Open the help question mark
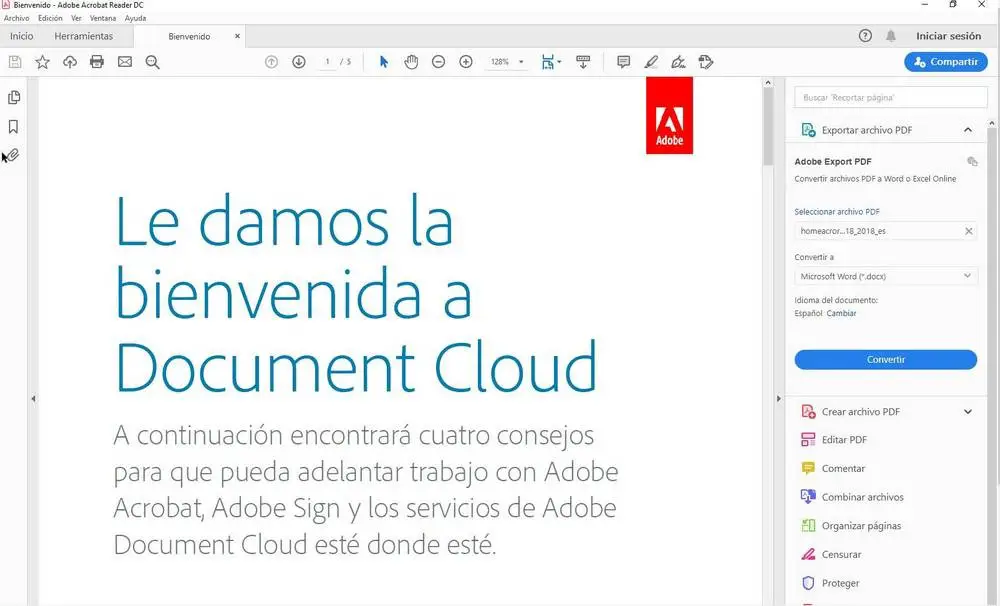This screenshot has height=606, width=1000. (x=865, y=36)
